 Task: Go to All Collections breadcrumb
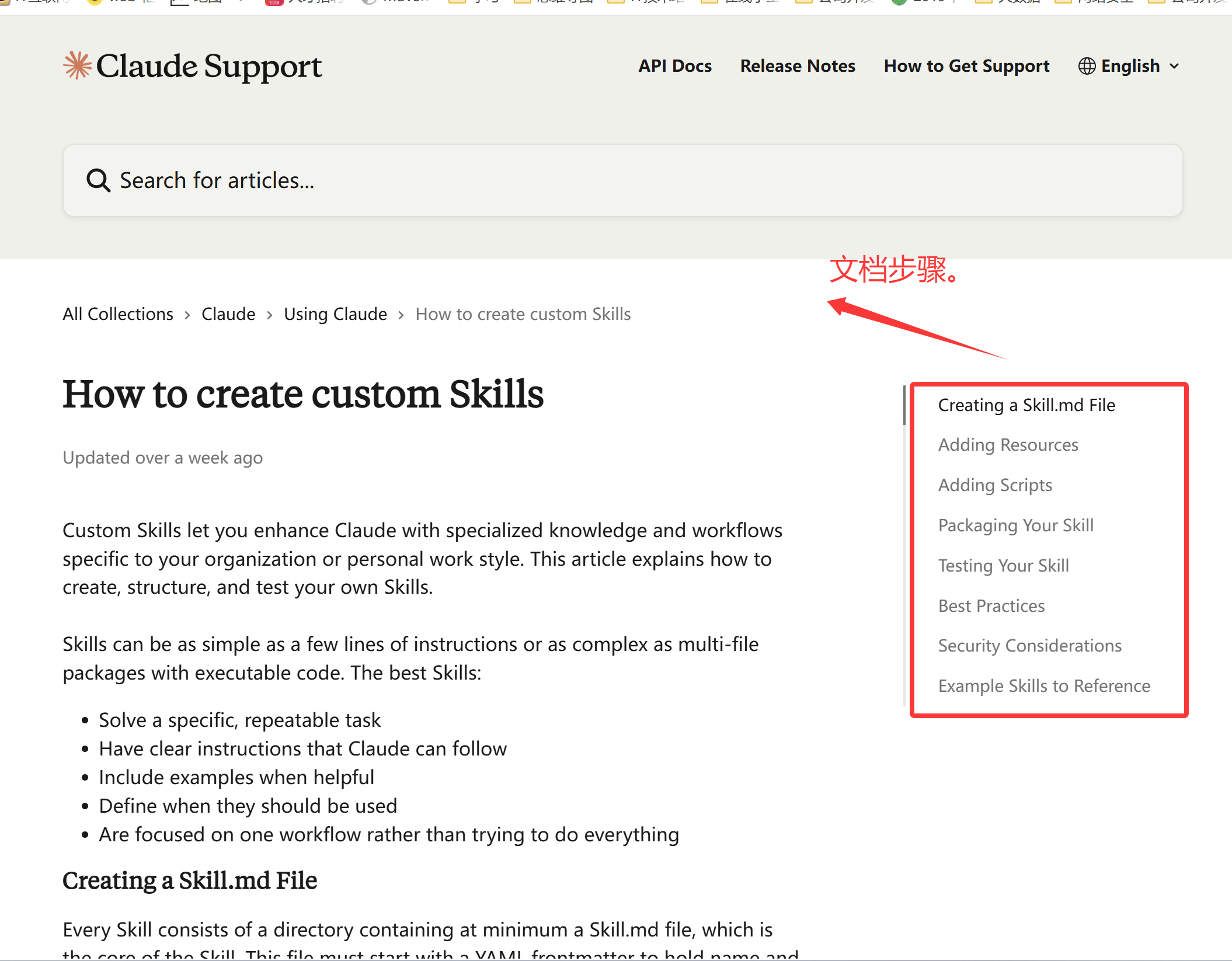tap(118, 314)
